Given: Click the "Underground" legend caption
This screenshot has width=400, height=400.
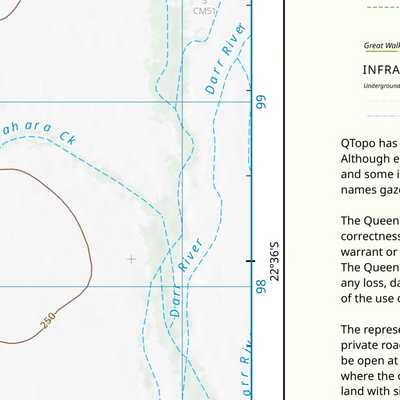Looking at the screenshot, I should pyautogui.click(x=382, y=86).
